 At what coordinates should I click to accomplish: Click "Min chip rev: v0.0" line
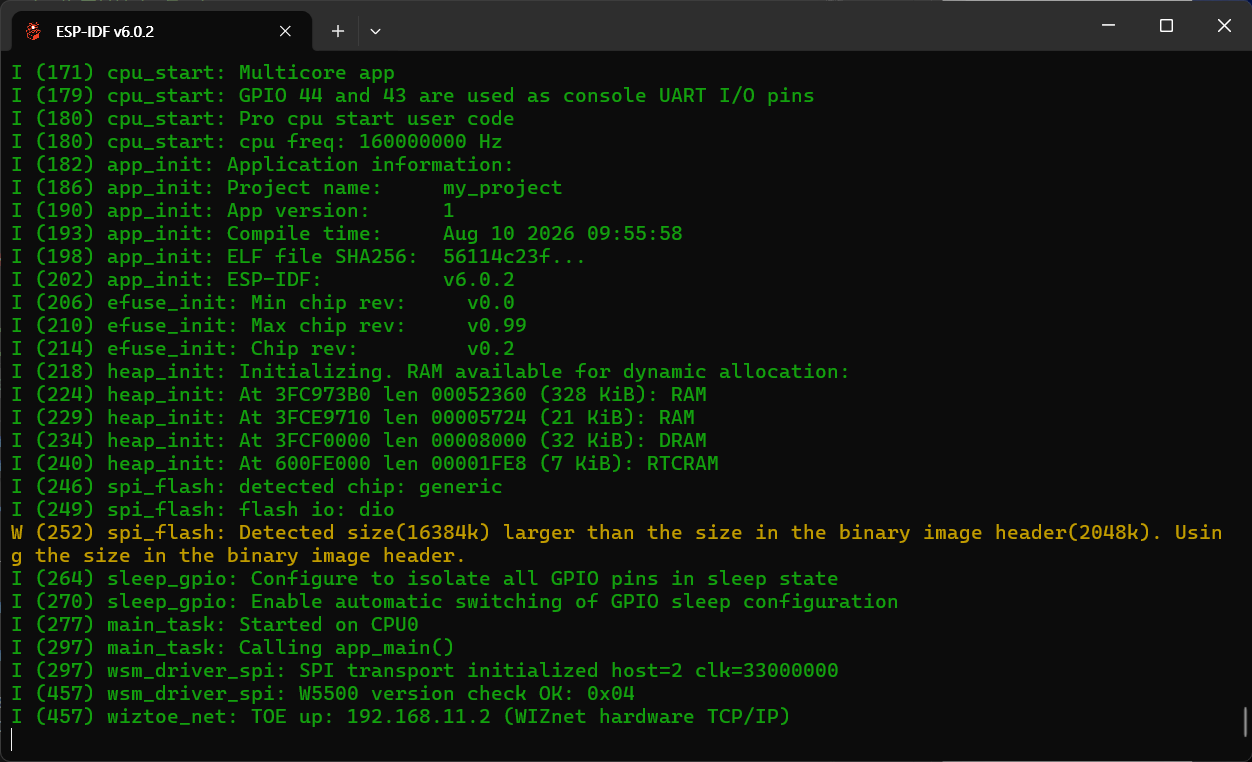(262, 303)
